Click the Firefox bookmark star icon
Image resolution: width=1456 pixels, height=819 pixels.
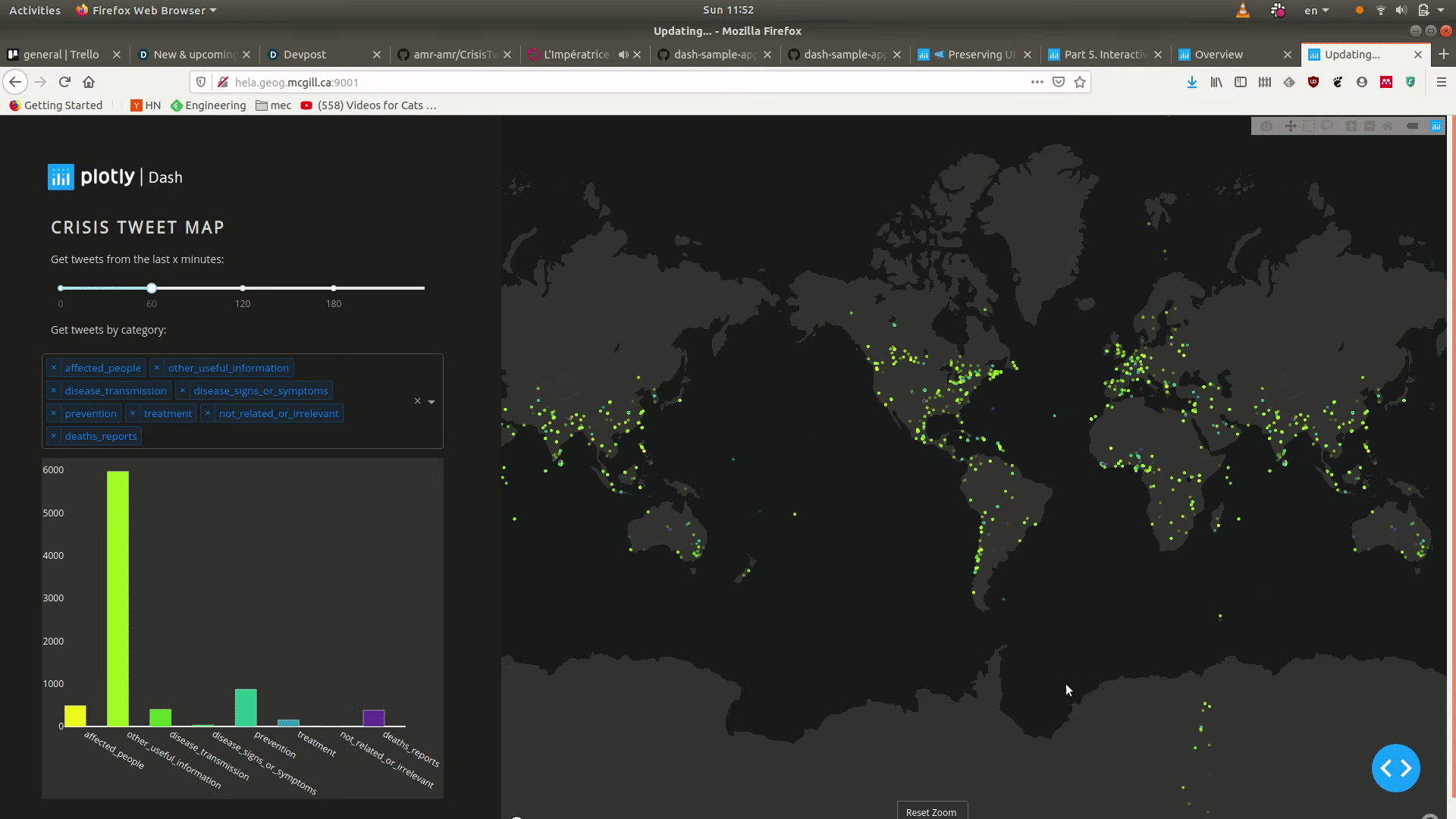[x=1080, y=82]
